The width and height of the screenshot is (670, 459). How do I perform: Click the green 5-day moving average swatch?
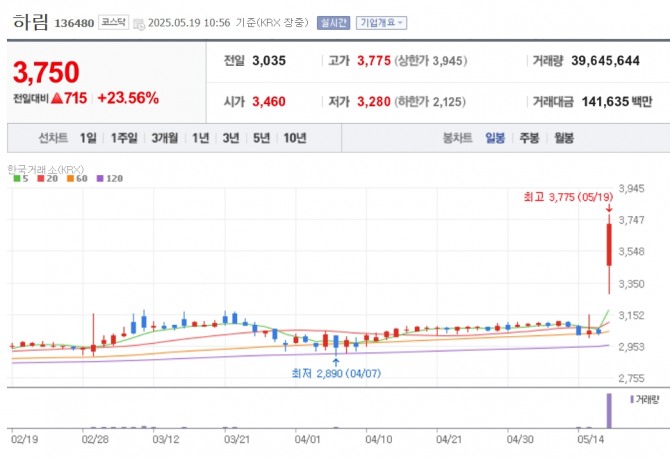pos(15,179)
